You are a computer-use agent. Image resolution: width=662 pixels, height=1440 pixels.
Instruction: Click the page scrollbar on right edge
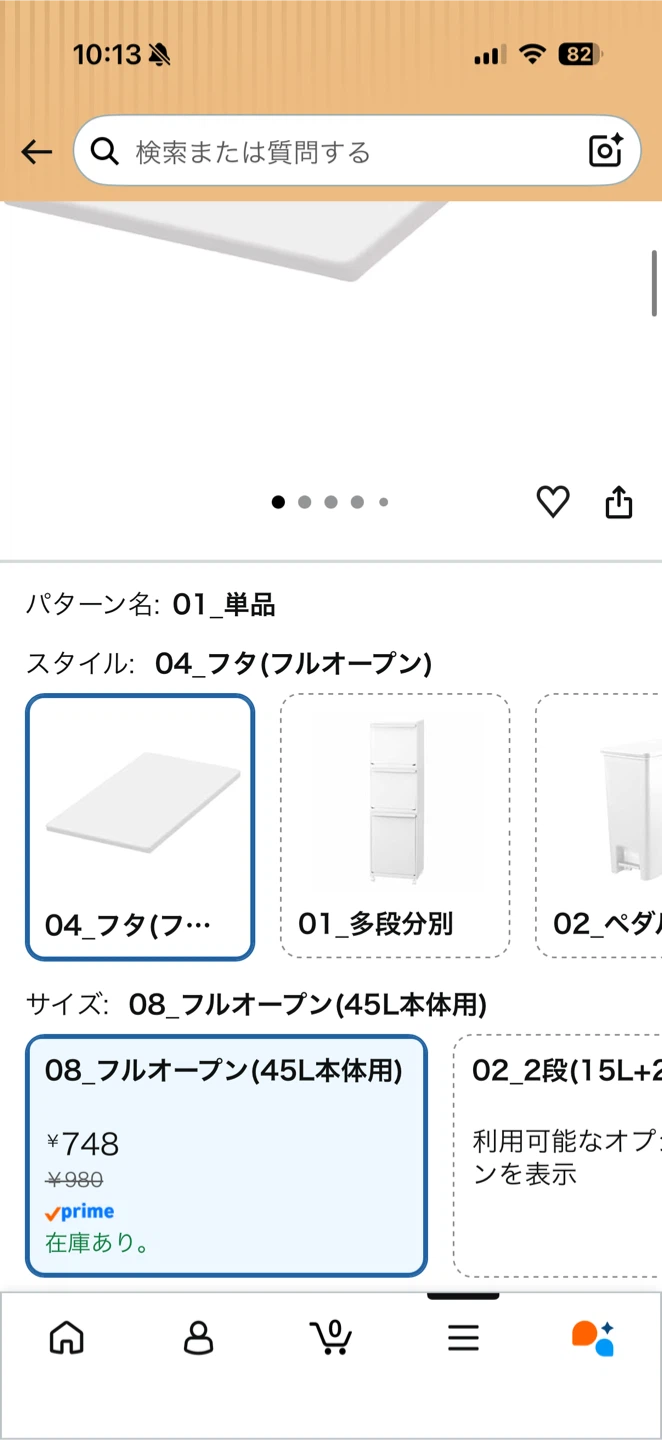coord(655,283)
